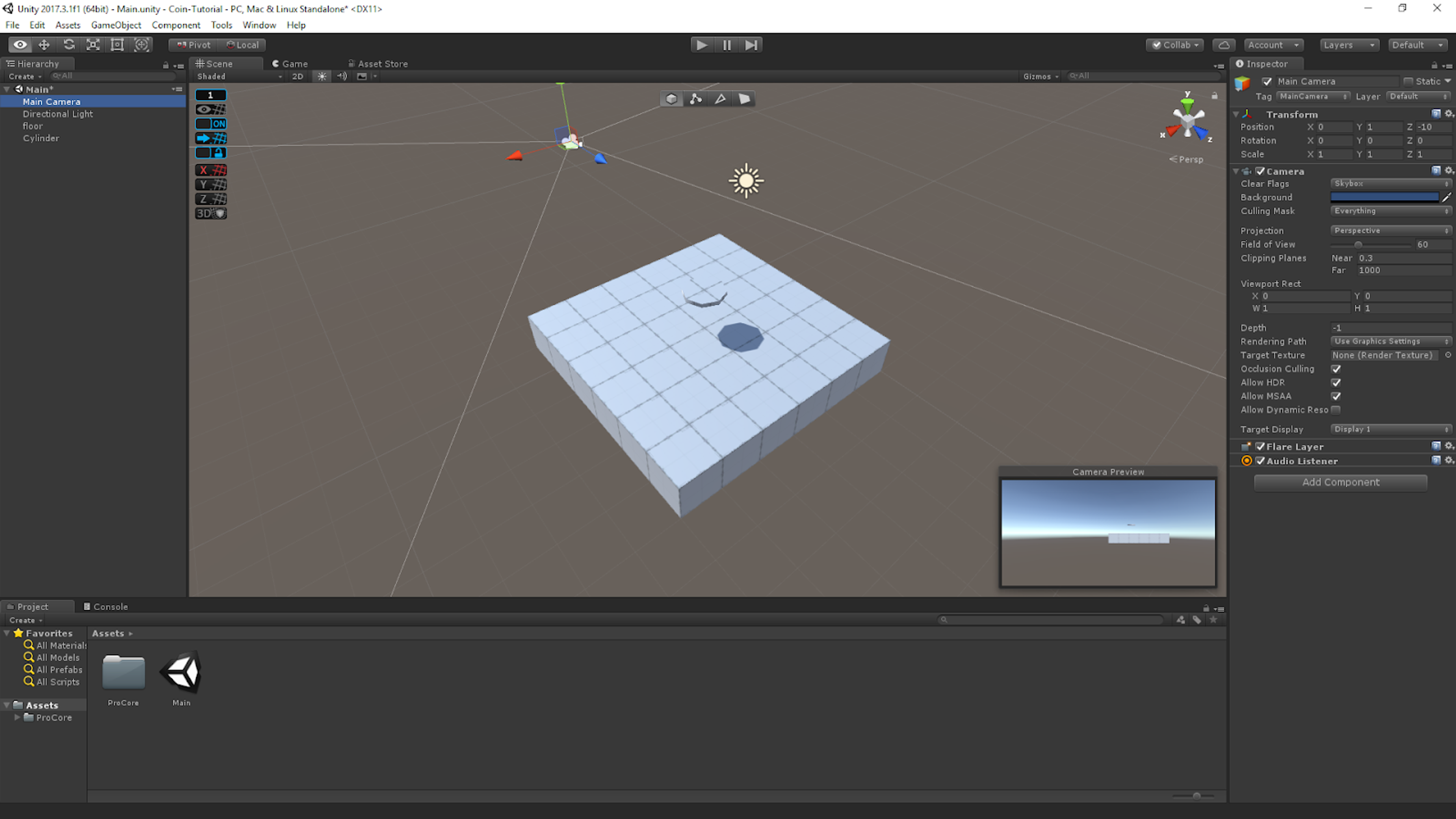Select Main Camera in Hierarchy panel
Viewport: 1456px width, 819px height.
click(x=51, y=101)
